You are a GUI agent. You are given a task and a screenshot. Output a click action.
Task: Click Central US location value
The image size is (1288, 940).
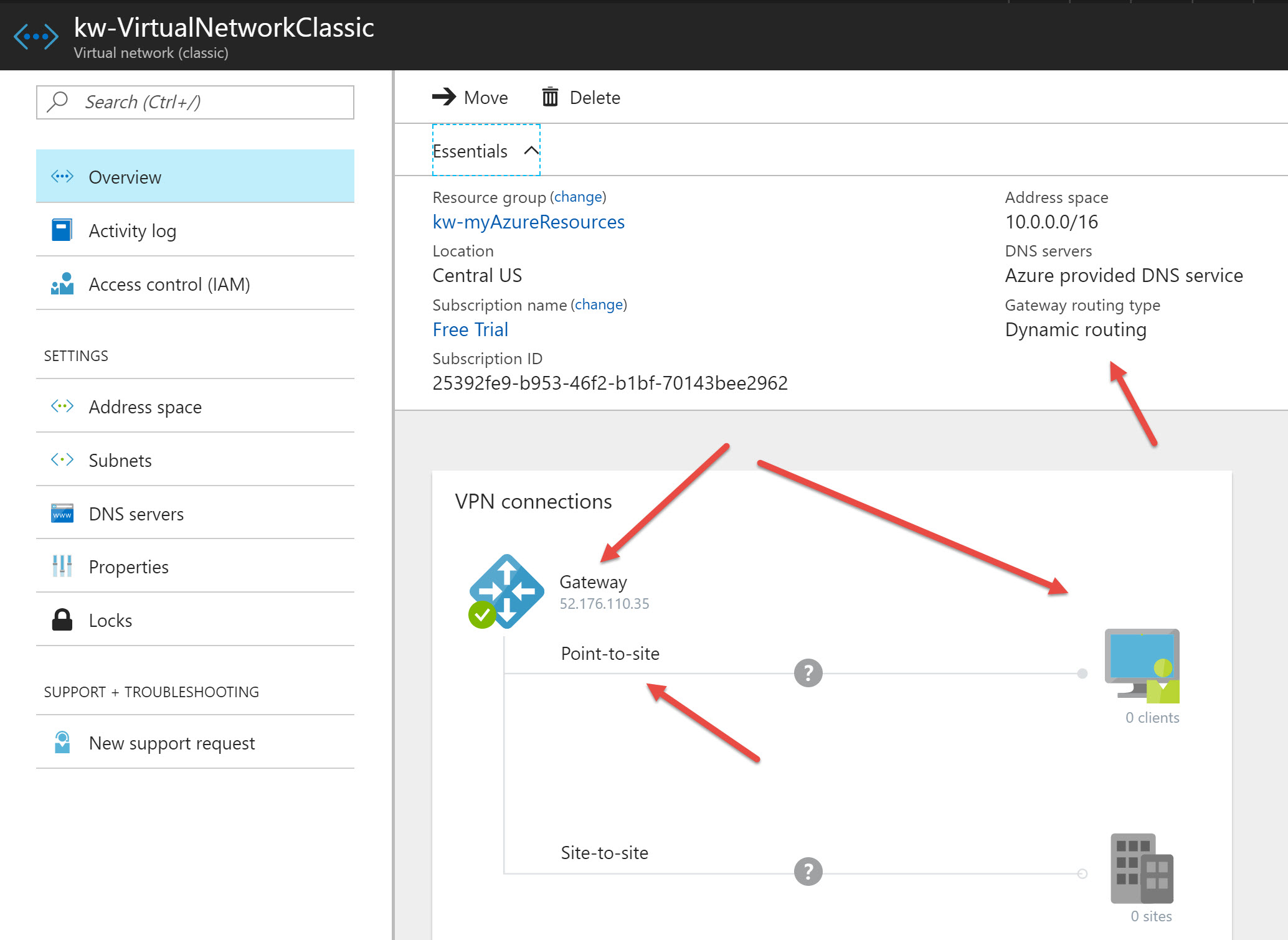click(x=477, y=275)
